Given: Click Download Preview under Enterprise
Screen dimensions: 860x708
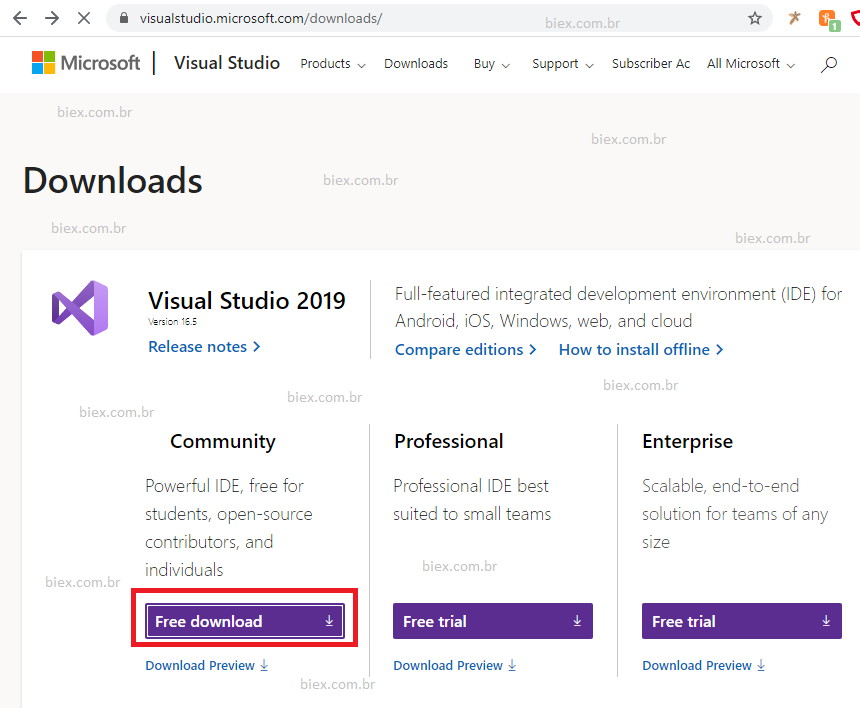Looking at the screenshot, I should click(x=704, y=665).
